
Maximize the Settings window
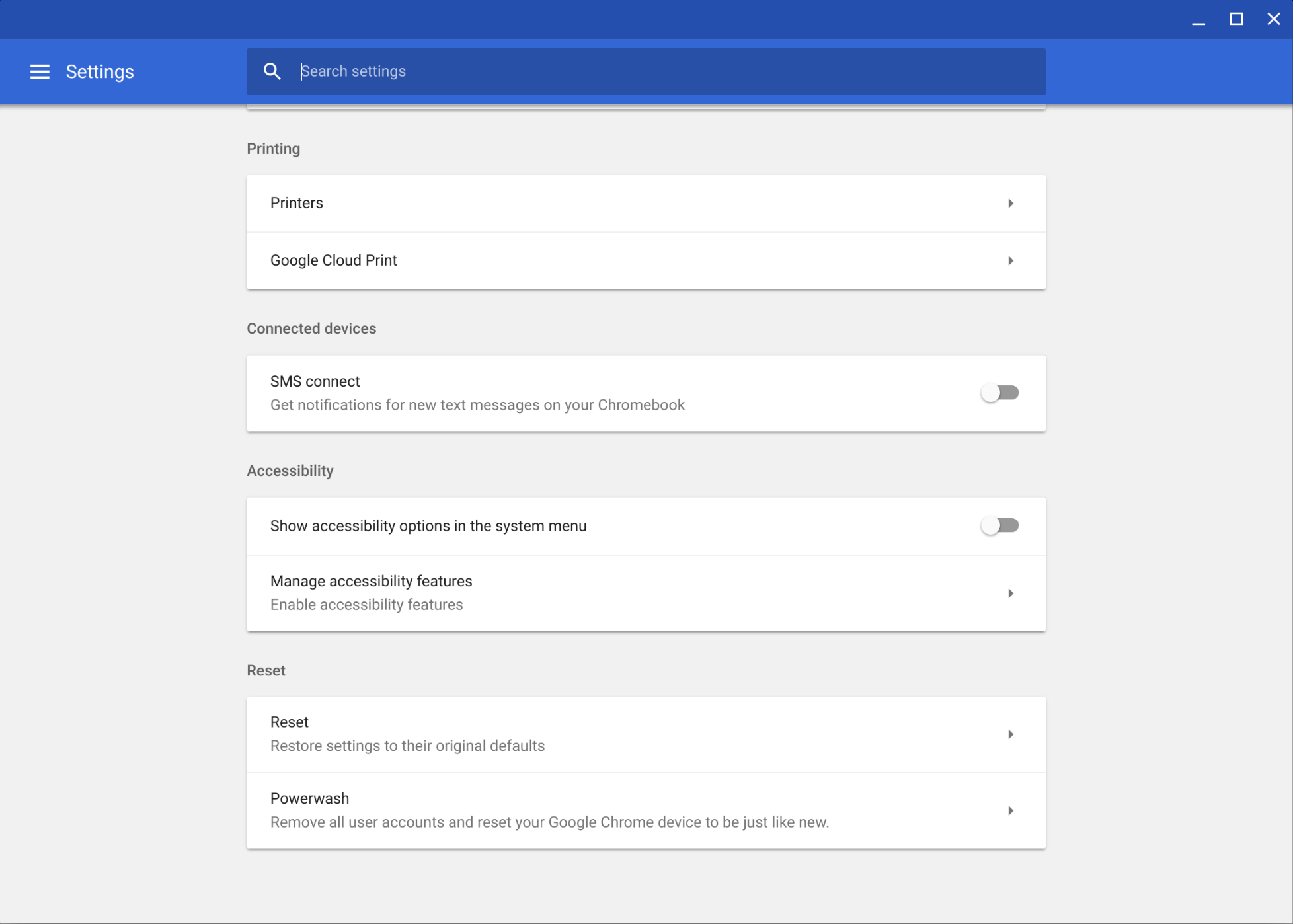point(1235,19)
